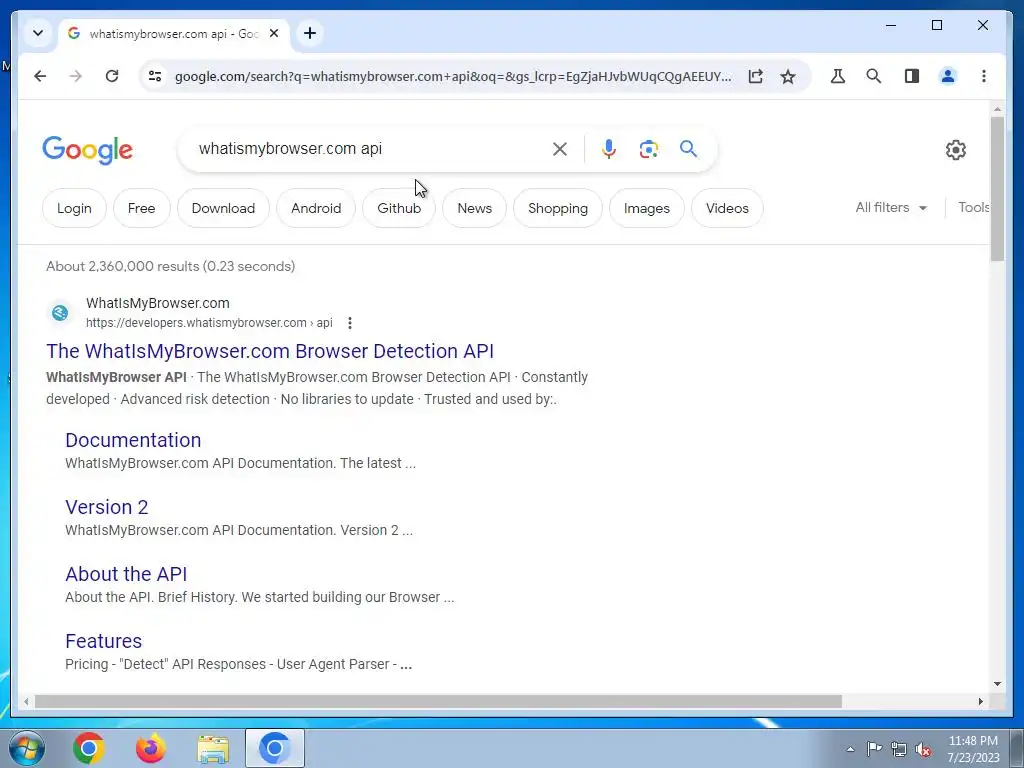Submit search with blue magnifier
The width and height of the screenshot is (1024, 768).
point(688,149)
